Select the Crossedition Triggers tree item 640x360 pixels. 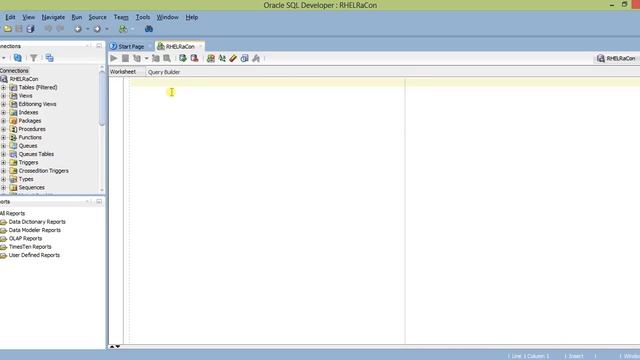point(44,171)
